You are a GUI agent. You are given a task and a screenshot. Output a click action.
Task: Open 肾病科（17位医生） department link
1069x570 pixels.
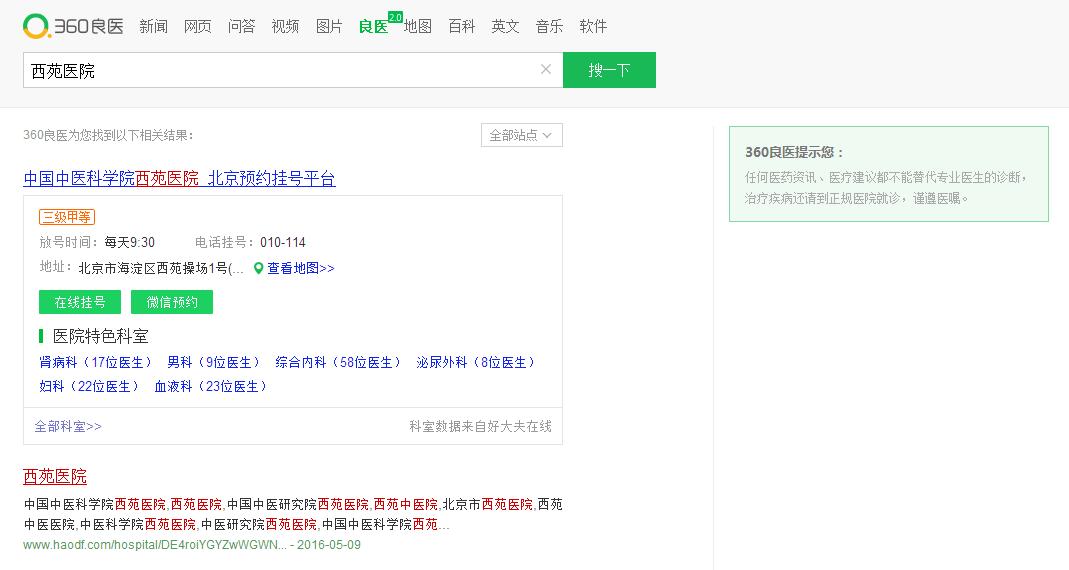coord(95,362)
